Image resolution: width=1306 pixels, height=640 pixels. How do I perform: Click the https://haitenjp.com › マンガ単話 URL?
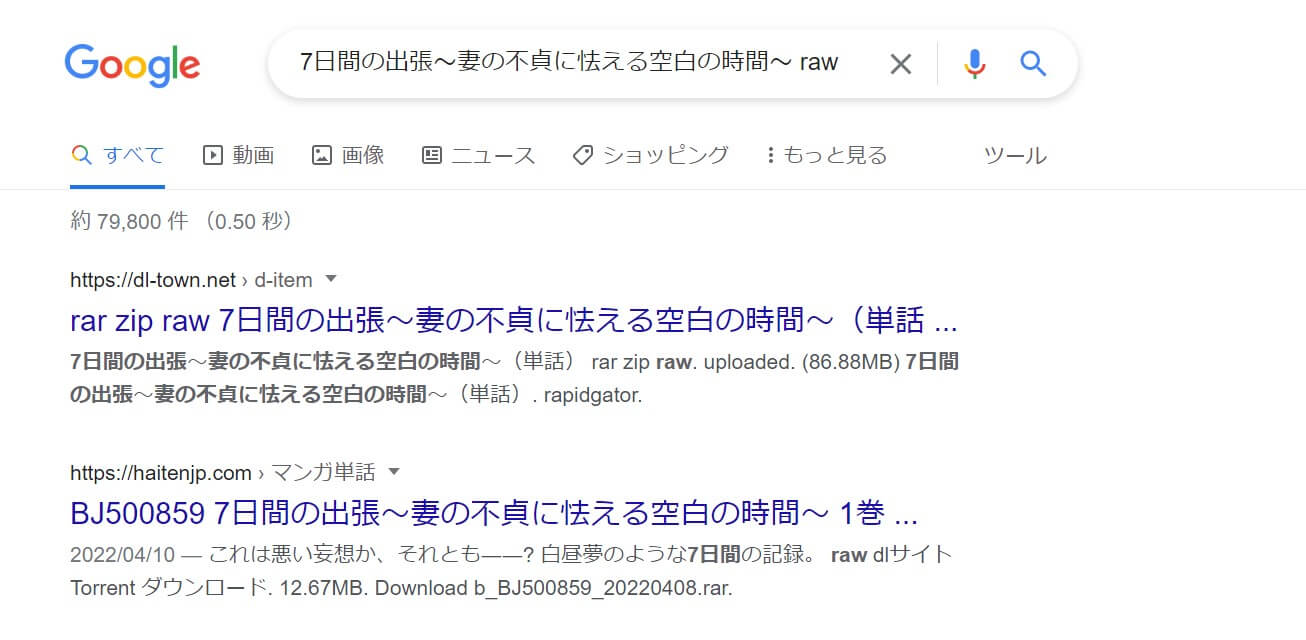223,472
